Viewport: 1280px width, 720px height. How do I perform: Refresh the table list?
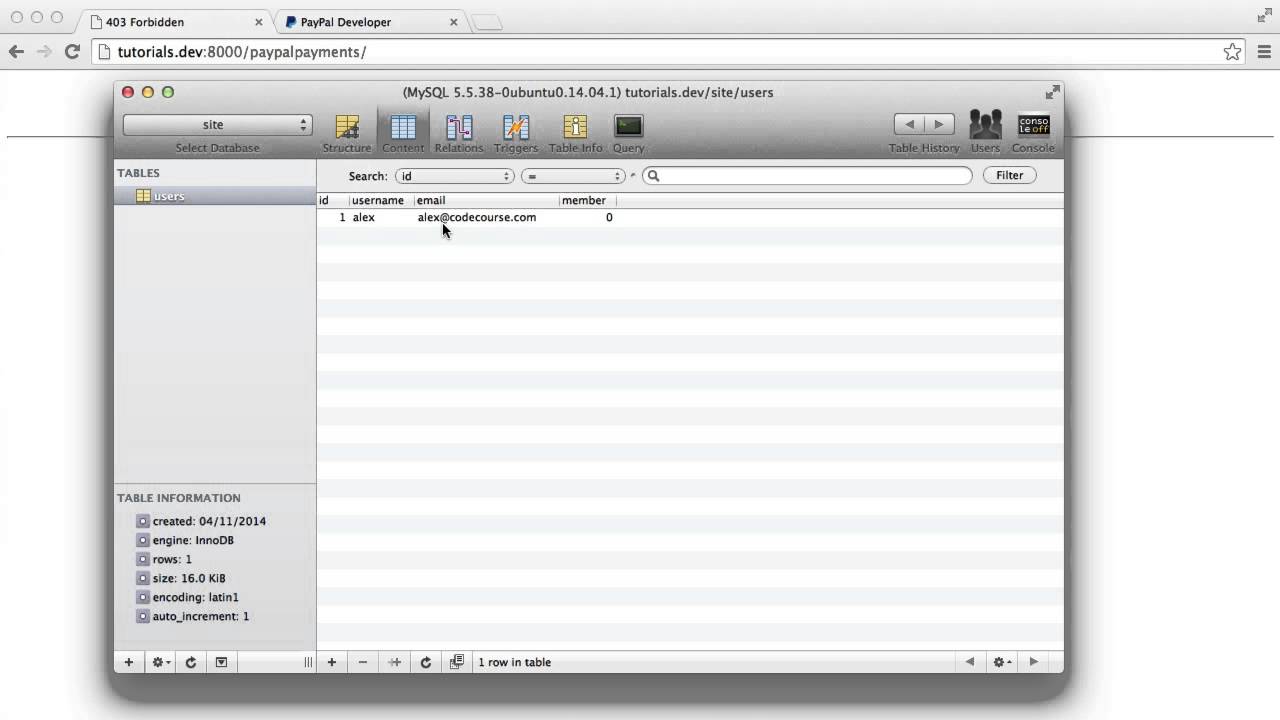click(x=191, y=662)
